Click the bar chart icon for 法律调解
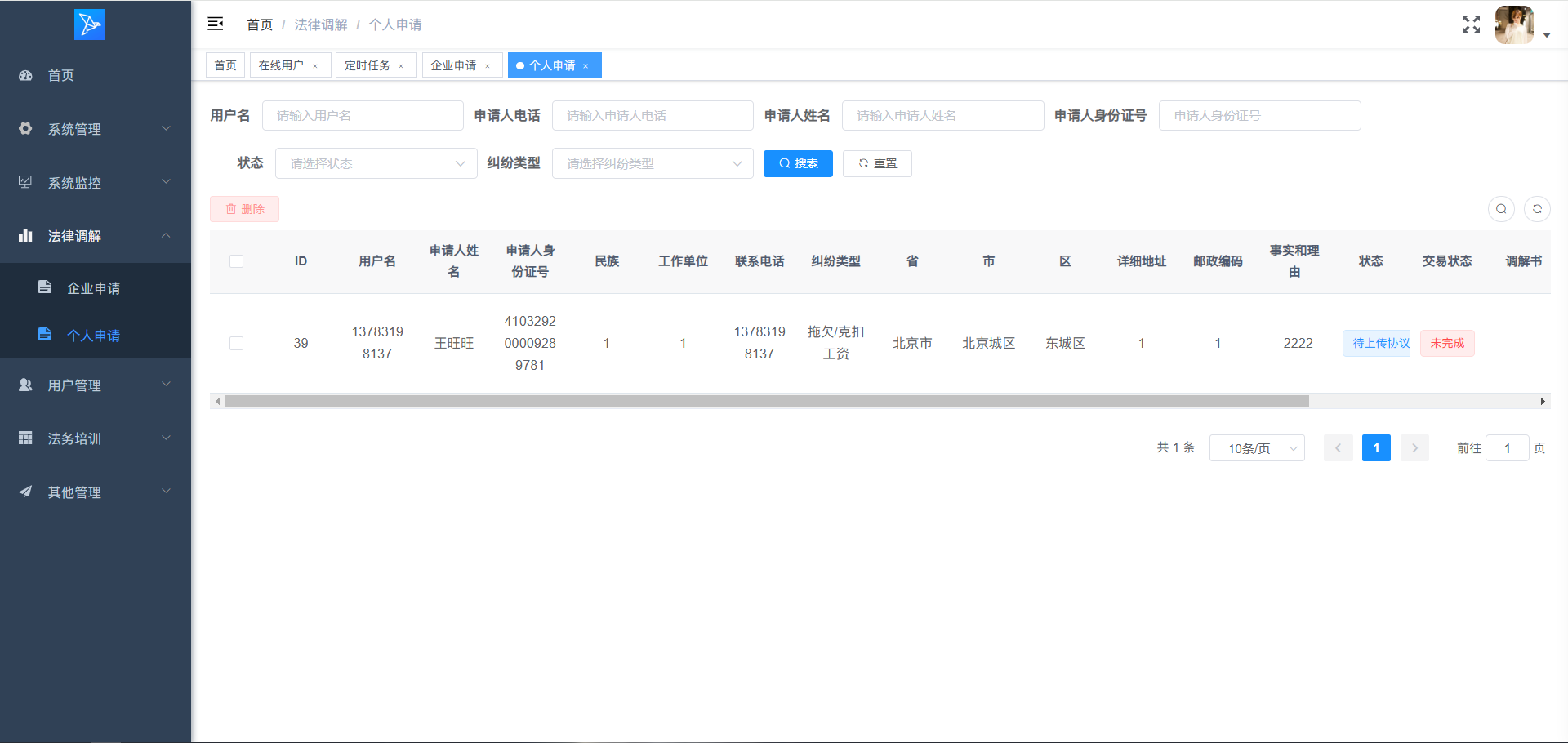Image resolution: width=1568 pixels, height=743 pixels. (x=26, y=235)
